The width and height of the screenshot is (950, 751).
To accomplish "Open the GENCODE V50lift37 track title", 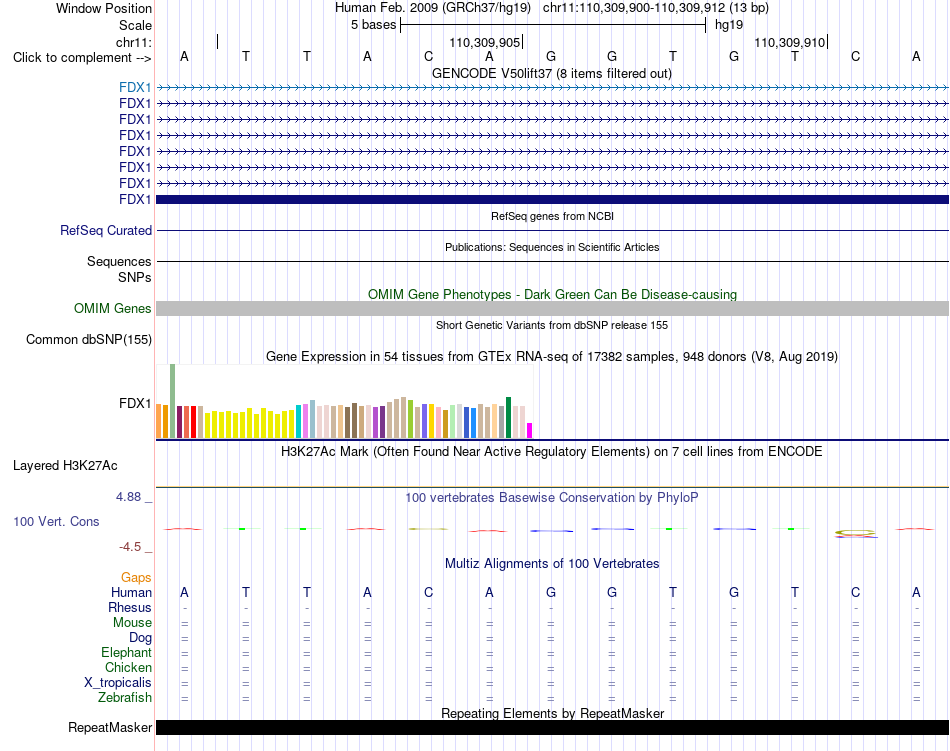I will click(x=551, y=74).
